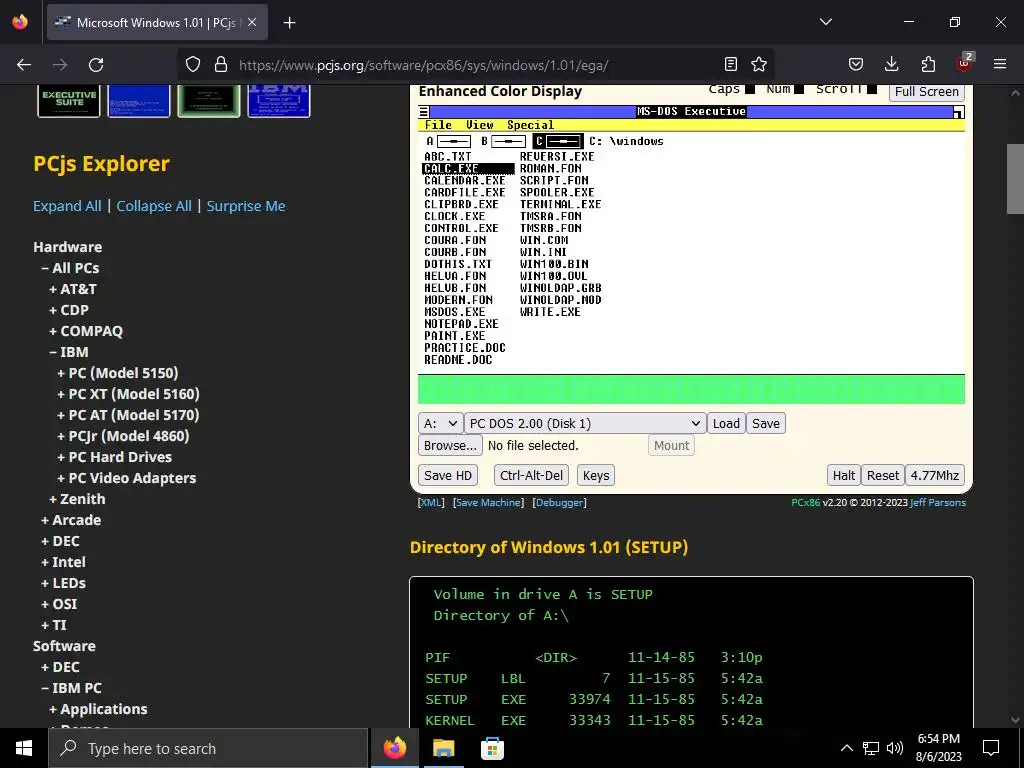Click the MS-DOS Executive zoom box icon

[958, 112]
